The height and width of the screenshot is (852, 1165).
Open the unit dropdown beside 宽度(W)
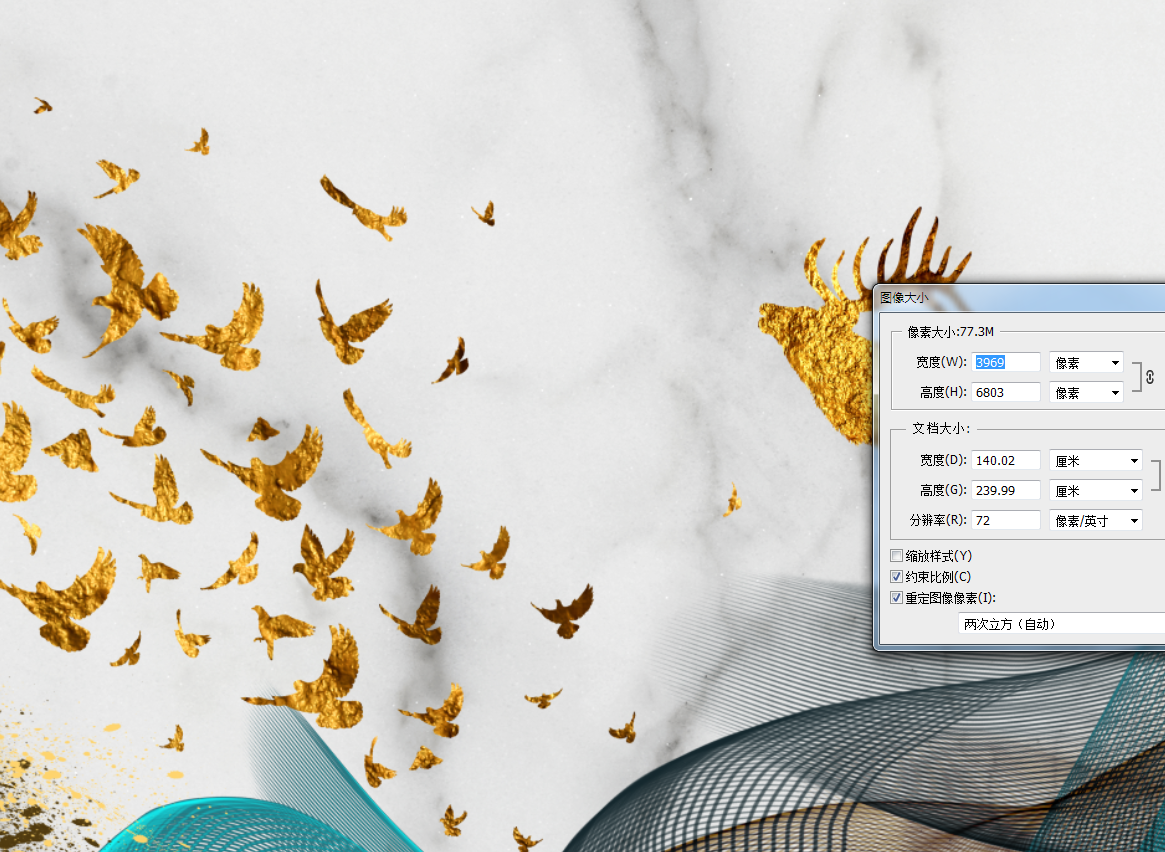pyautogui.click(x=1086, y=362)
